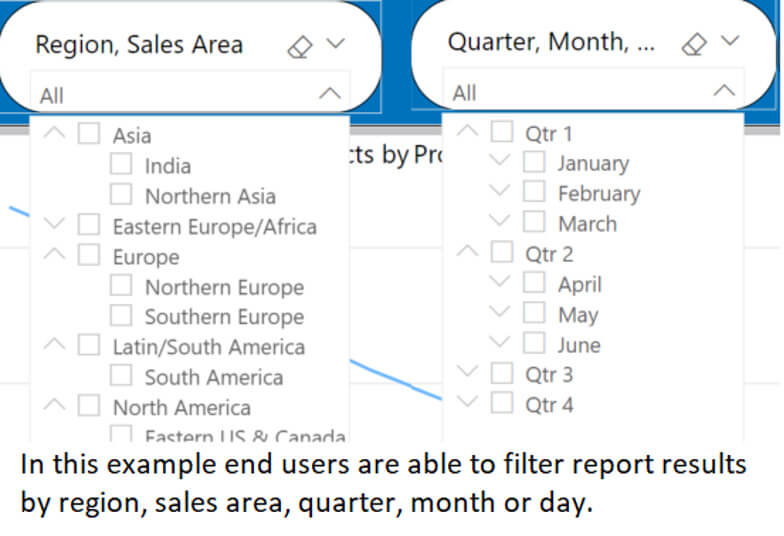Choose the June month entry

(x=579, y=345)
